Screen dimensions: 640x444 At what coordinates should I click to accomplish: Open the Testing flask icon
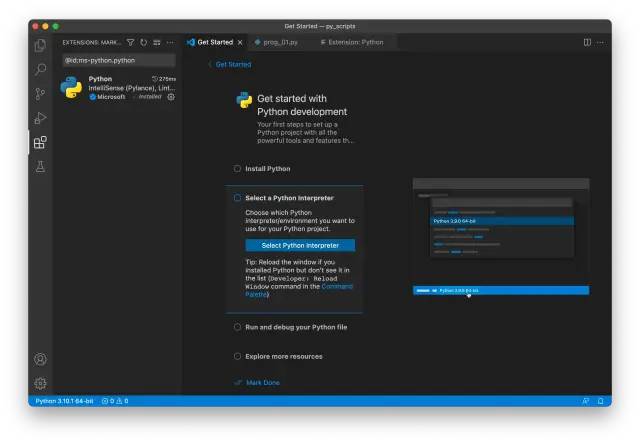tap(40, 166)
